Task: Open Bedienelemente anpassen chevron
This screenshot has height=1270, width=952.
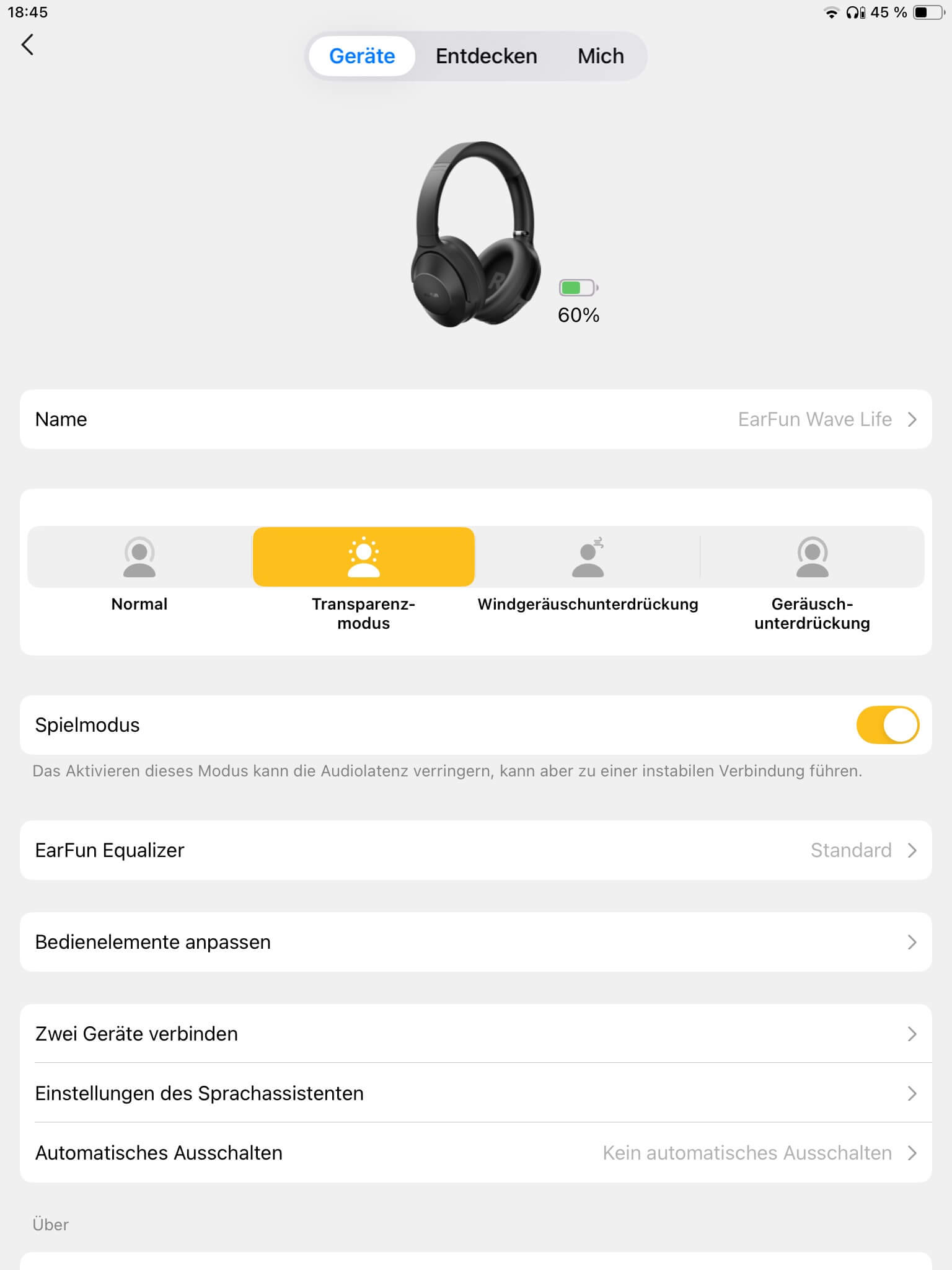Action: pyautogui.click(x=912, y=942)
